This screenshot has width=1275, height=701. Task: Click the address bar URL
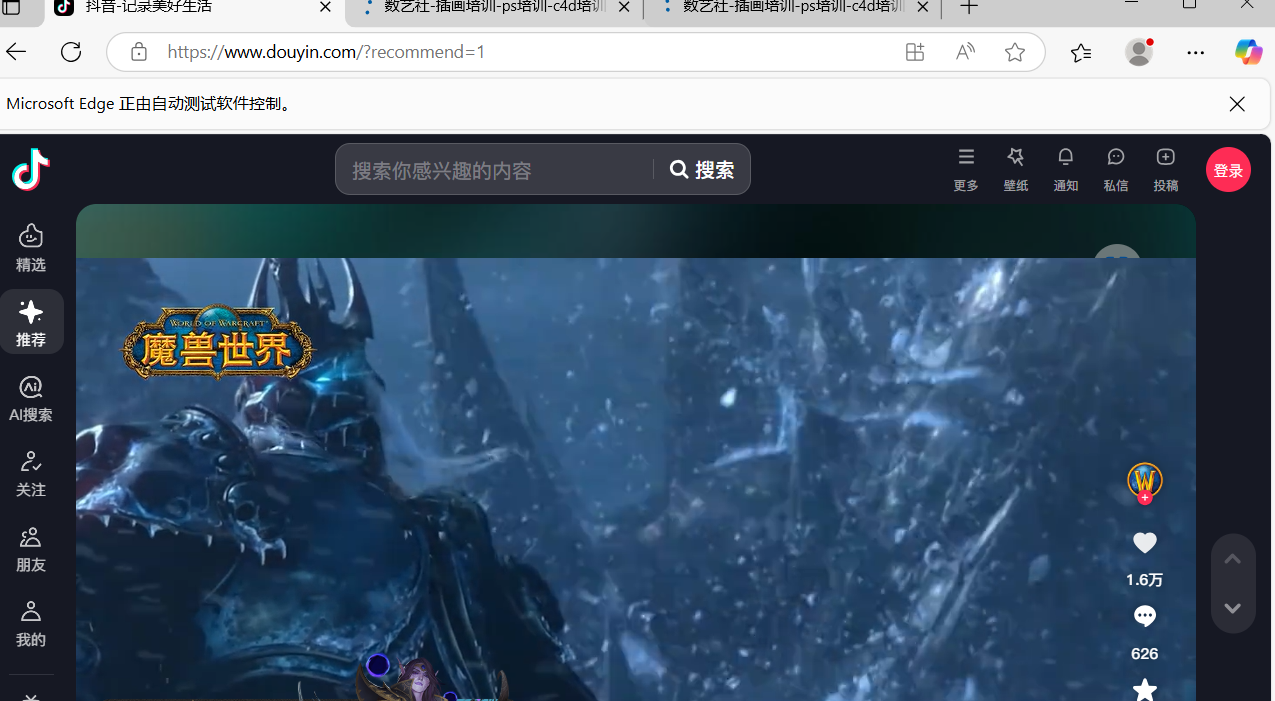click(x=326, y=52)
